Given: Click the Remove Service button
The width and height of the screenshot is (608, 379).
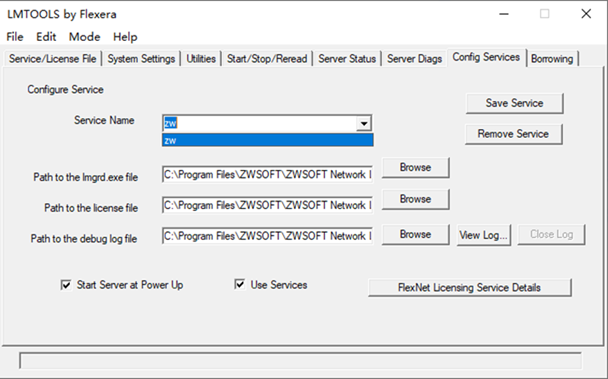Looking at the screenshot, I should pos(513,134).
